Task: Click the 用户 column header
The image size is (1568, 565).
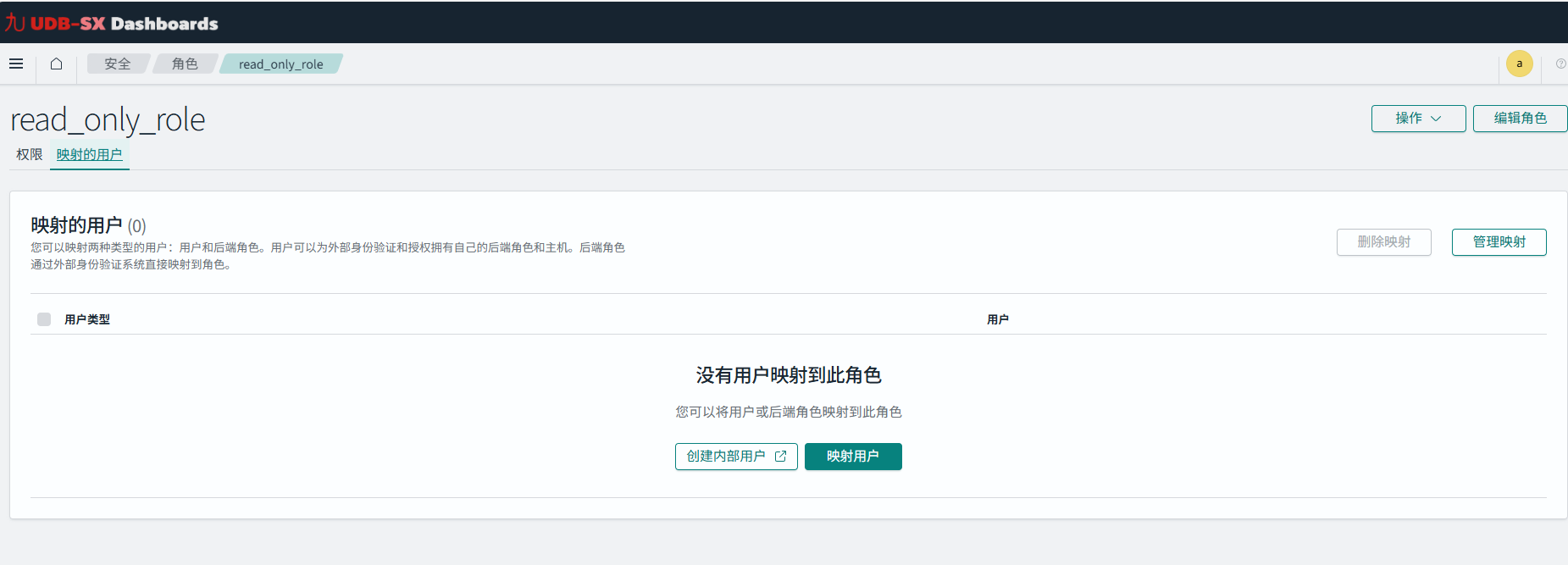Action: (x=997, y=319)
